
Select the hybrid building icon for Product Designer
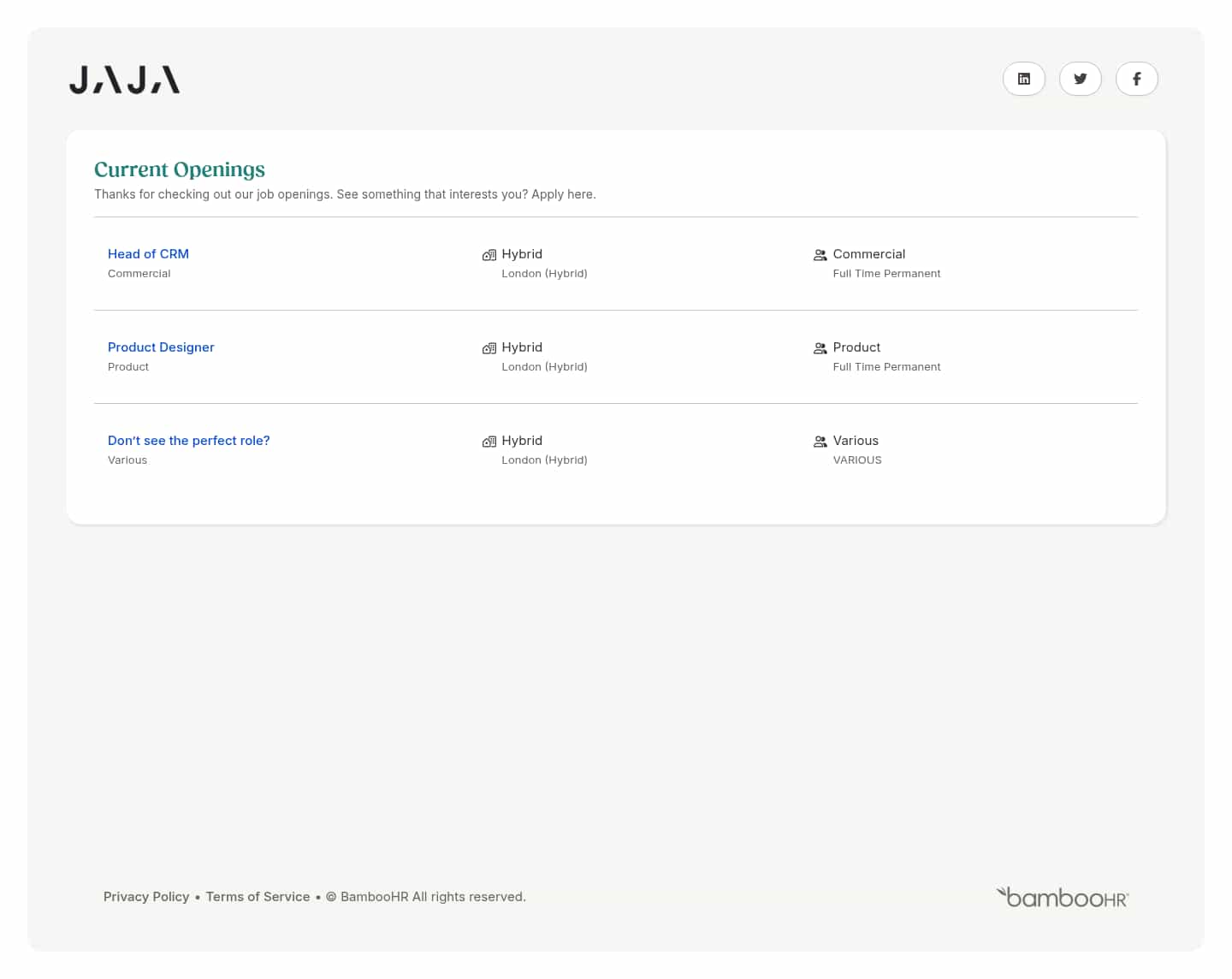tap(489, 347)
